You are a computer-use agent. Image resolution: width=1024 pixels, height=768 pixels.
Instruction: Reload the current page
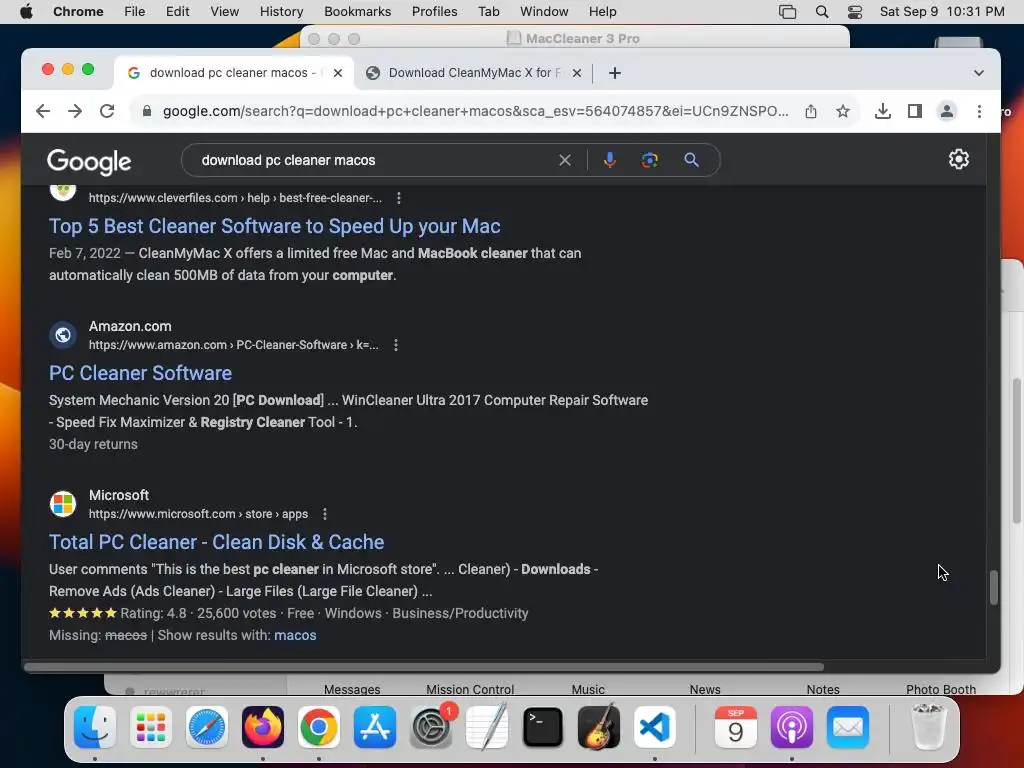(107, 111)
